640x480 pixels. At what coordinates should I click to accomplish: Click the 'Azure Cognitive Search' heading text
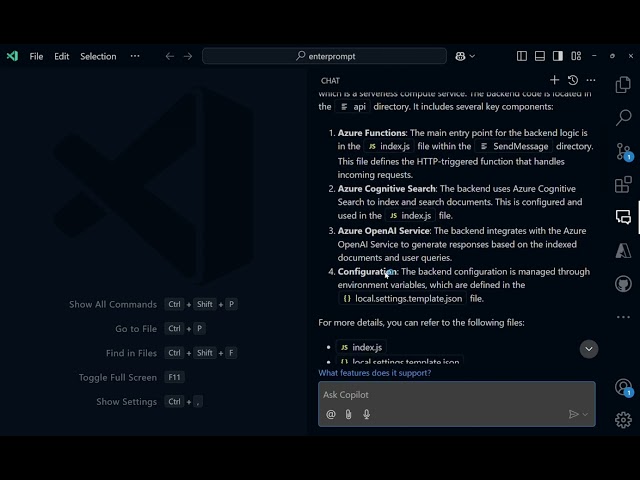pos(386,189)
